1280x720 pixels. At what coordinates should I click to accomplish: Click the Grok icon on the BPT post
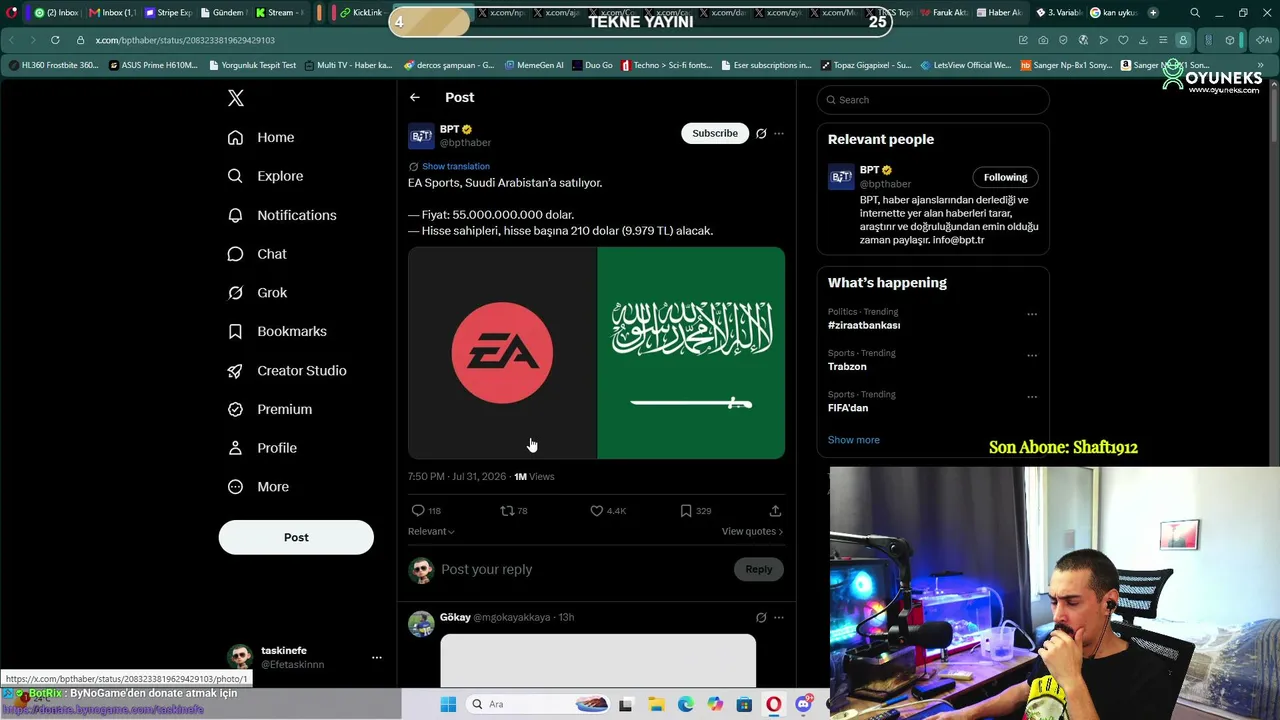tap(761, 133)
